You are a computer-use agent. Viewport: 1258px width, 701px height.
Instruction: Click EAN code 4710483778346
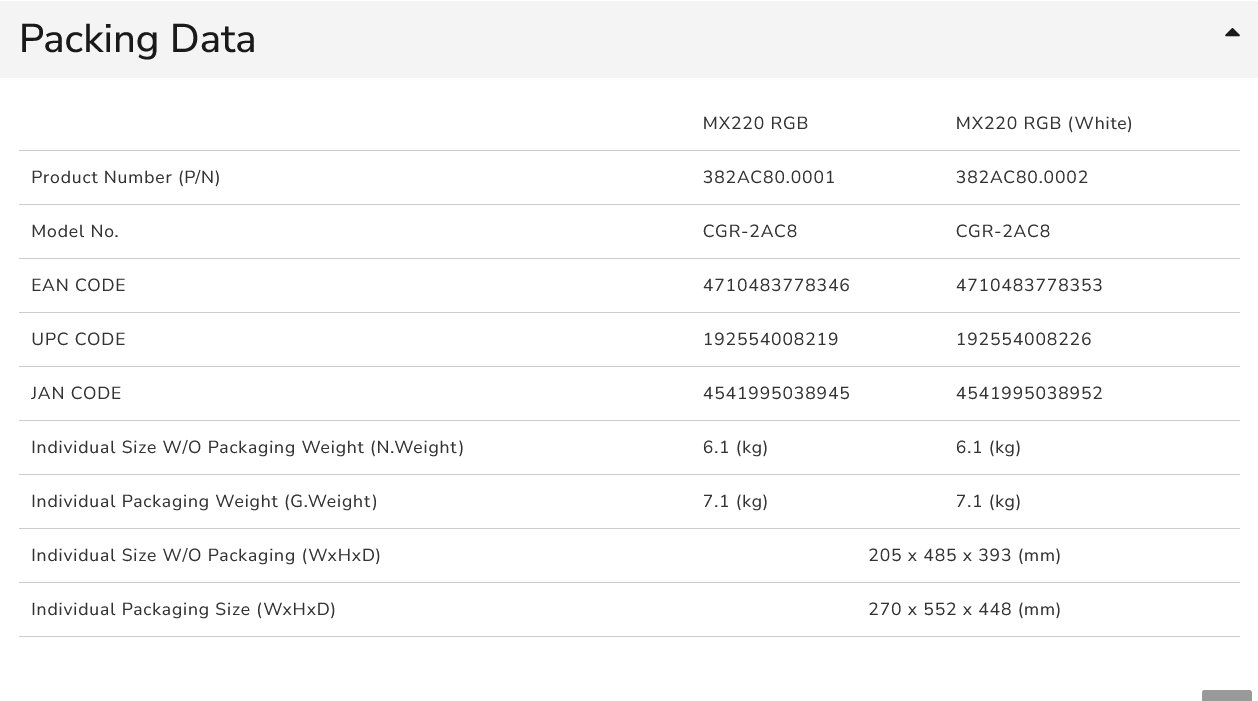776,286
